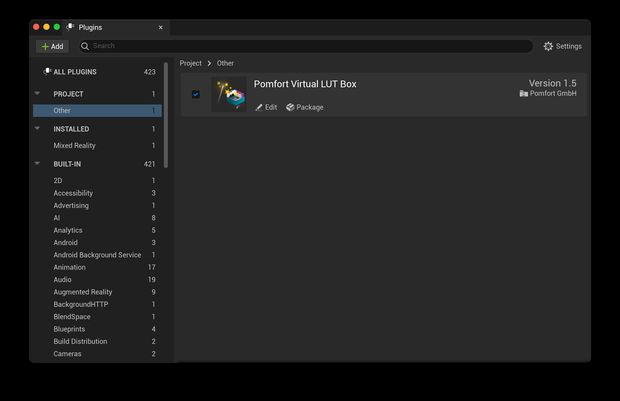The width and height of the screenshot is (620, 401).
Task: Collapse the PROJECT section arrow
Action: pyautogui.click(x=37, y=93)
